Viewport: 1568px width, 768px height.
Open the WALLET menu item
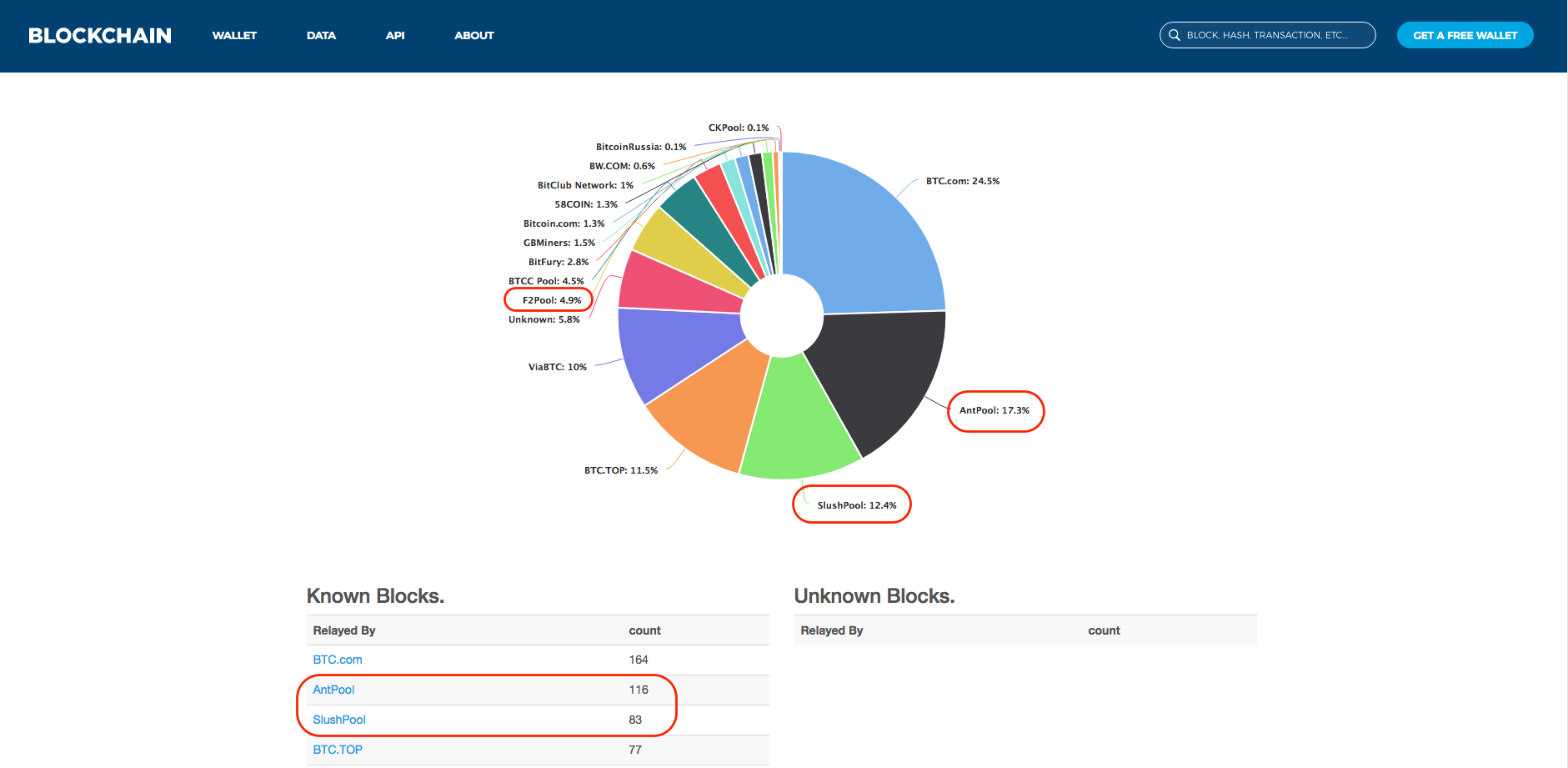coord(234,36)
